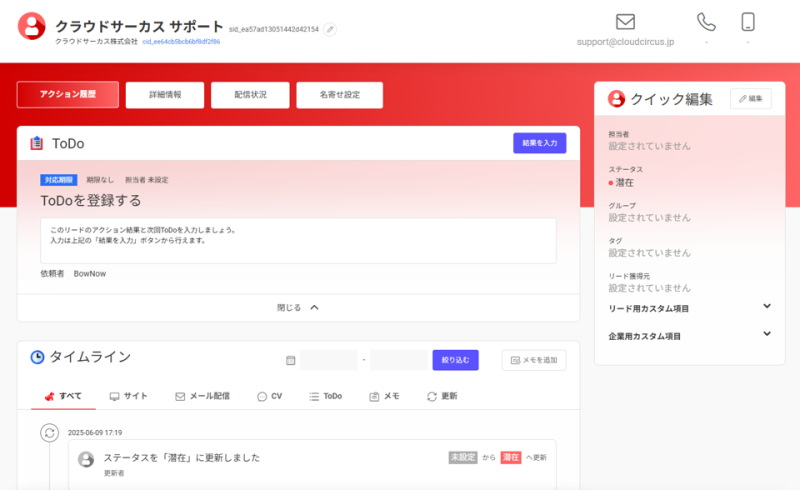Click support@cloudcircus.jp email address
The height and width of the screenshot is (490, 800).
625,42
